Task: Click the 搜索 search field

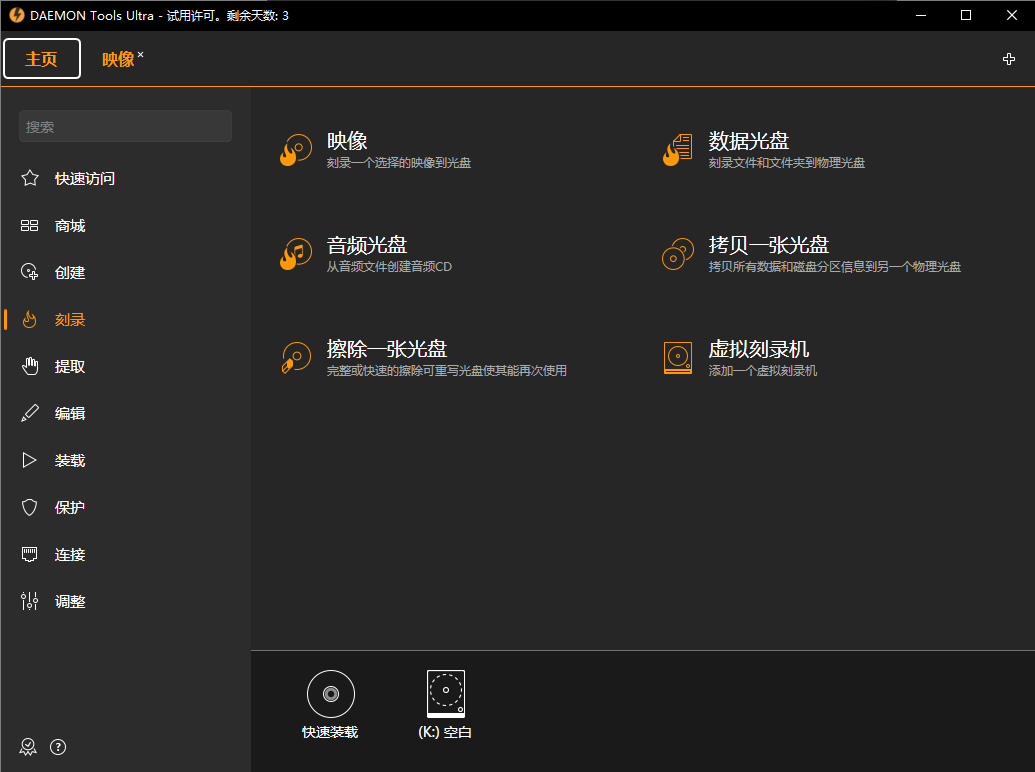Action: [124, 126]
